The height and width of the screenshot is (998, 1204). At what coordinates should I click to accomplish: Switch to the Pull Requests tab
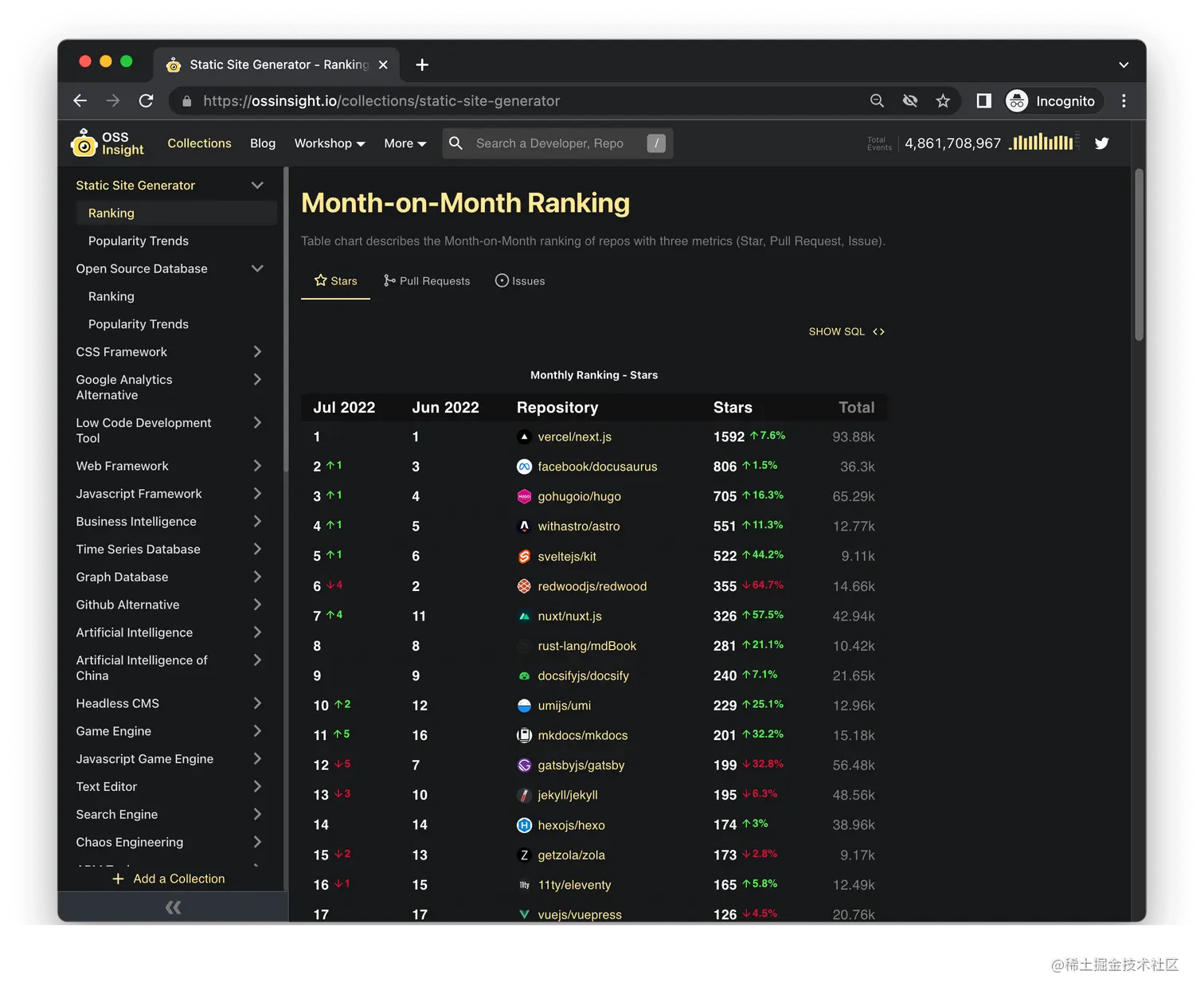427,280
